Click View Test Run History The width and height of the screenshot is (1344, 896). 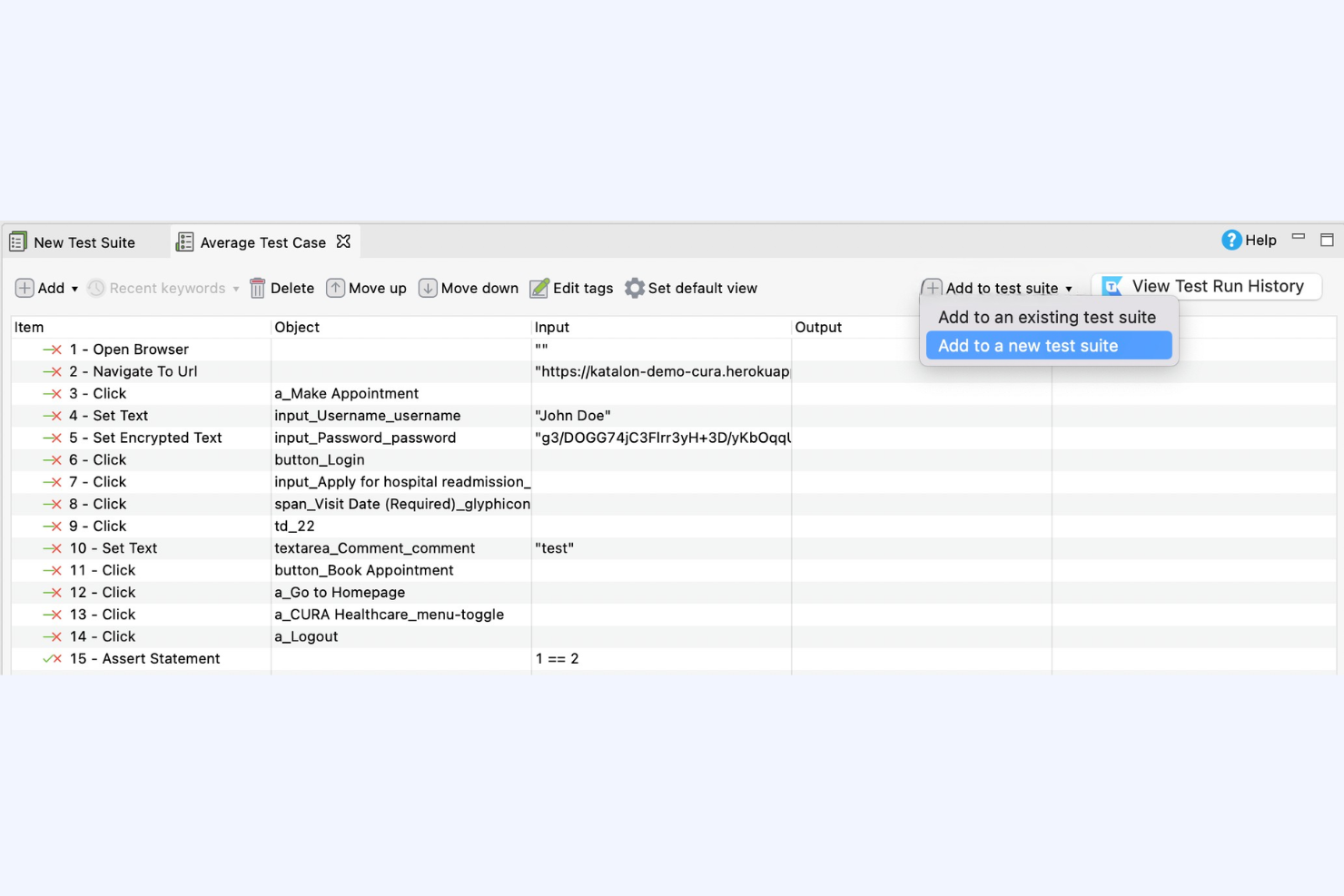(1219, 286)
